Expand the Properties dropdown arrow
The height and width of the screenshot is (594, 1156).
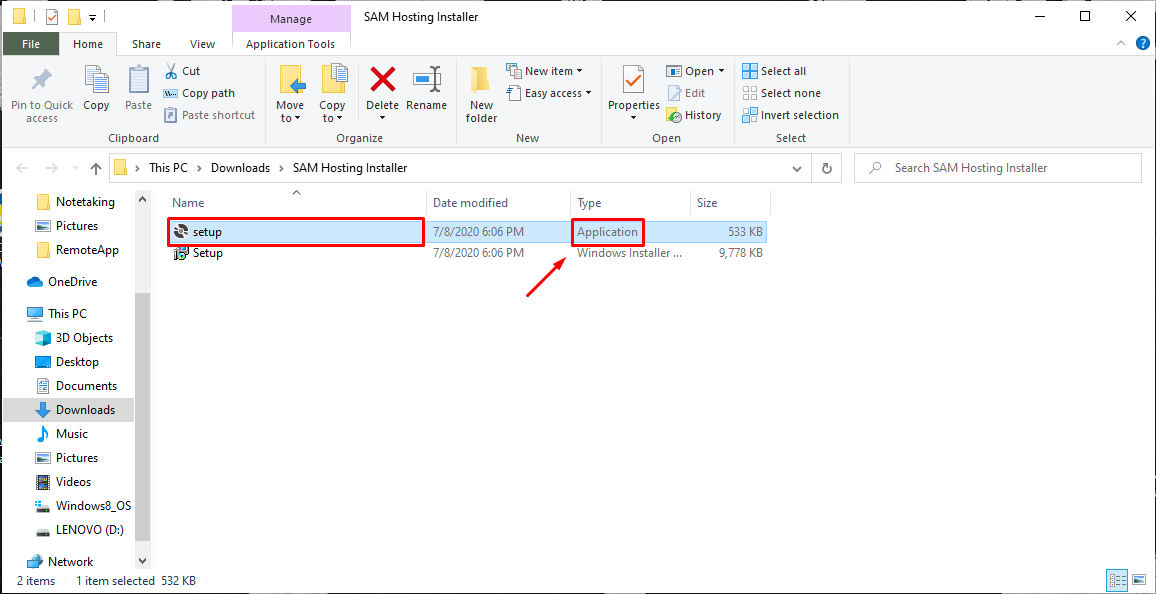pos(633,119)
